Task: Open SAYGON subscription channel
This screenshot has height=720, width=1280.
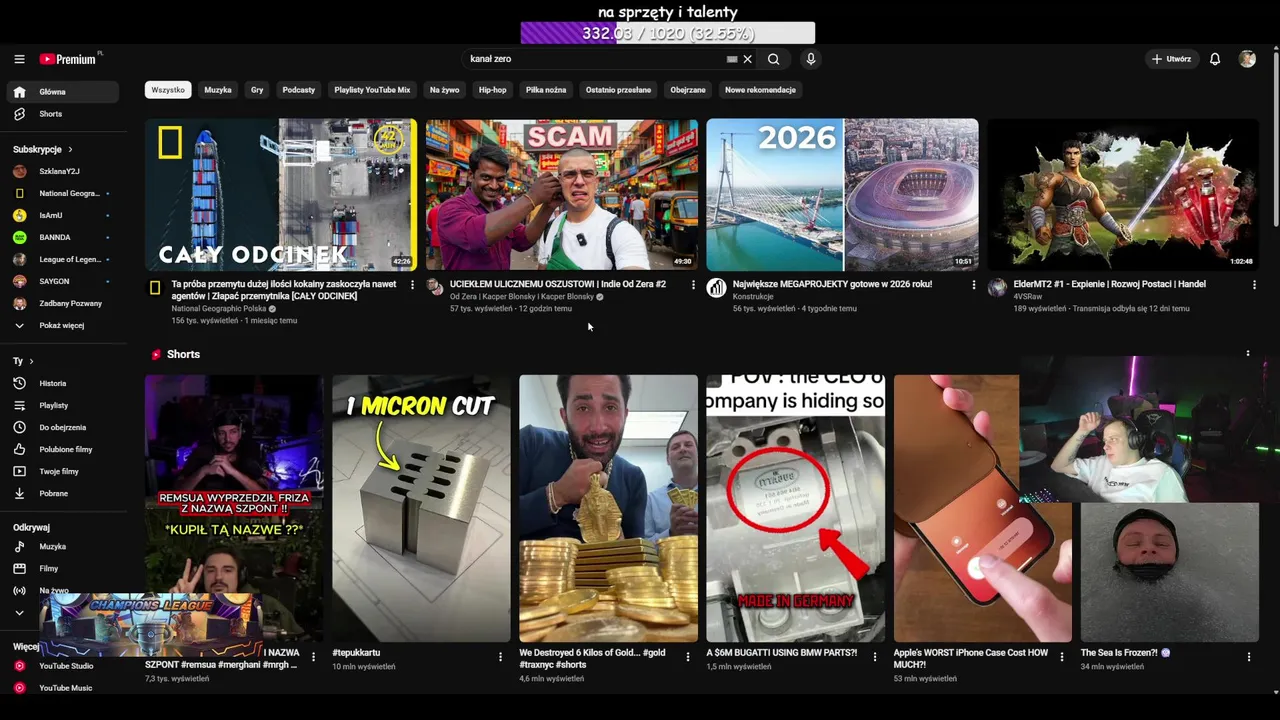Action: [x=63, y=281]
